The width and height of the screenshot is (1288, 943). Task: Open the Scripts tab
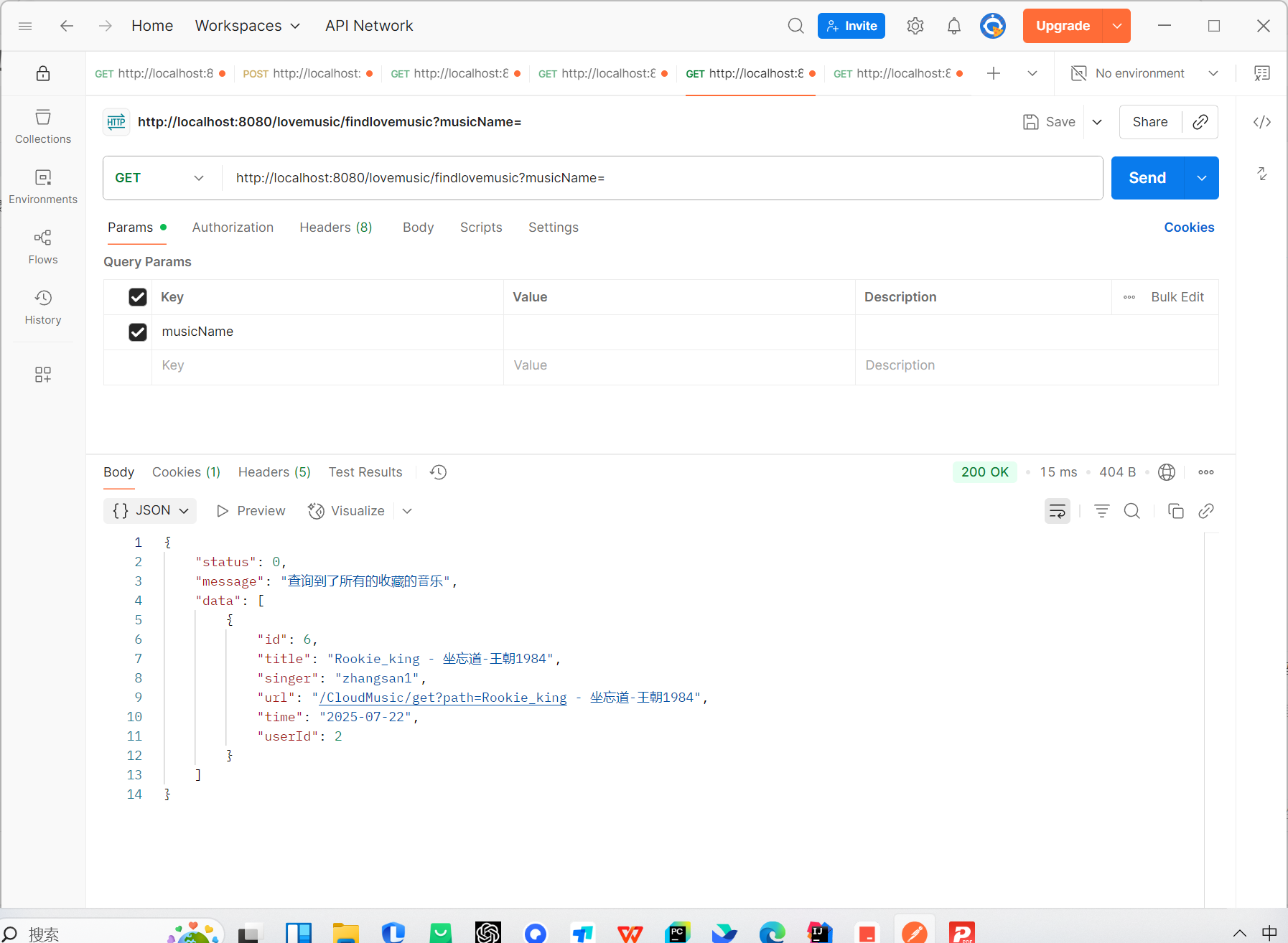pyautogui.click(x=481, y=227)
